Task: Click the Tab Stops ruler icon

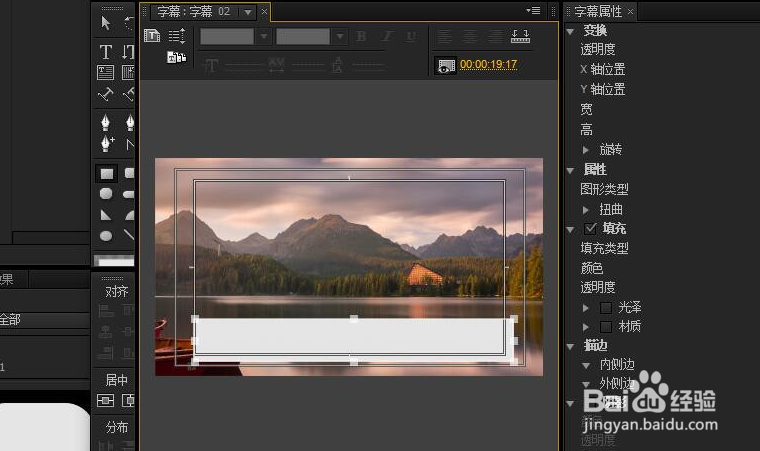Action: click(520, 36)
